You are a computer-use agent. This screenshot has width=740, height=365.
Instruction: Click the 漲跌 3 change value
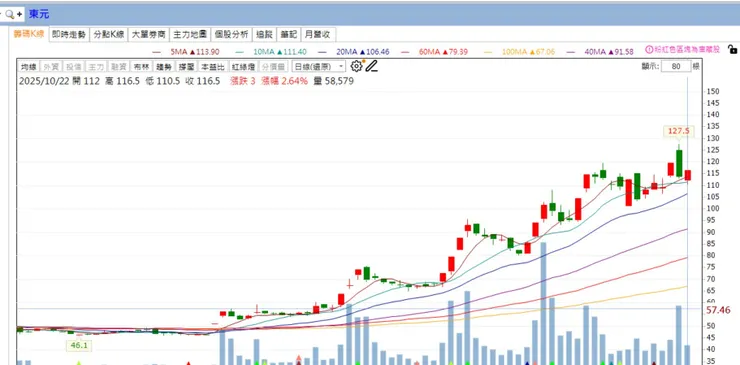[243, 81]
